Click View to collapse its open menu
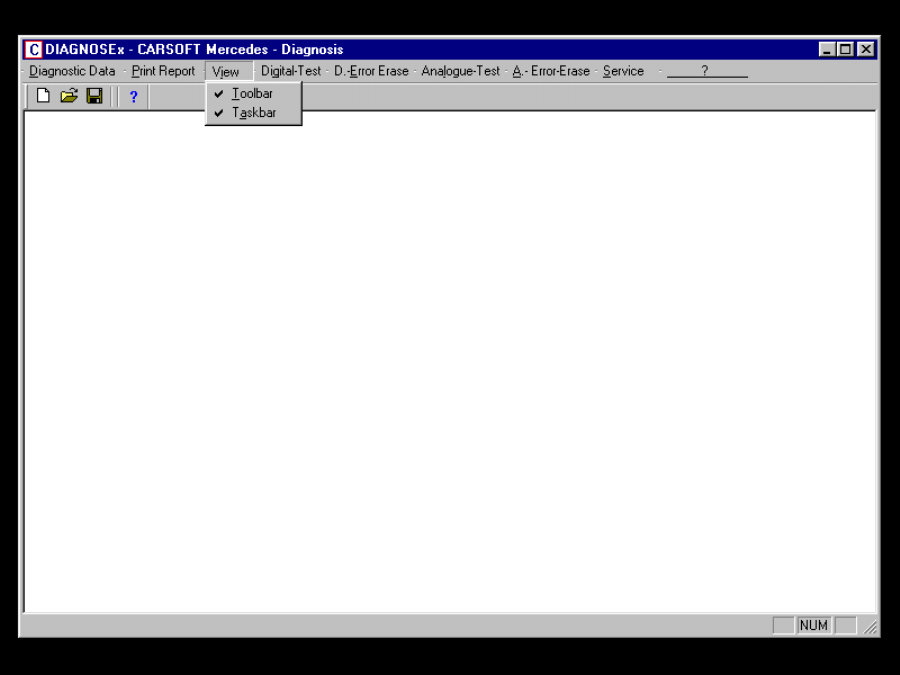The width and height of the screenshot is (900, 675). [x=228, y=70]
